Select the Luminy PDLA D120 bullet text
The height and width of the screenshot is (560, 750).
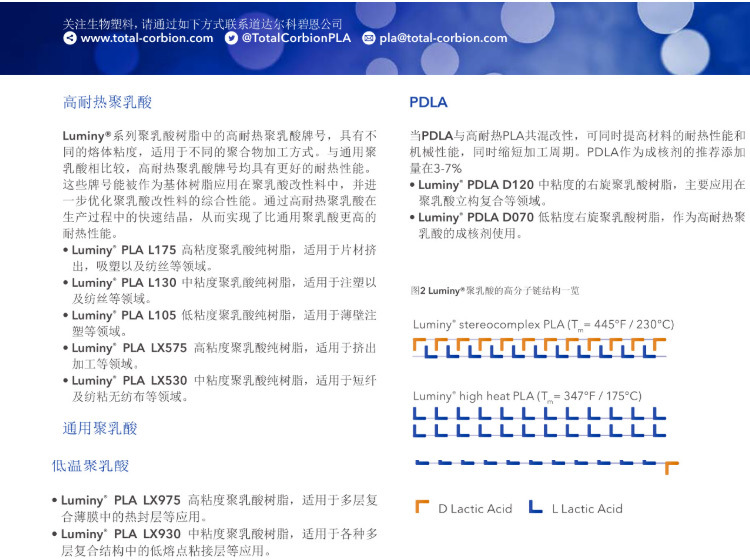point(577,192)
